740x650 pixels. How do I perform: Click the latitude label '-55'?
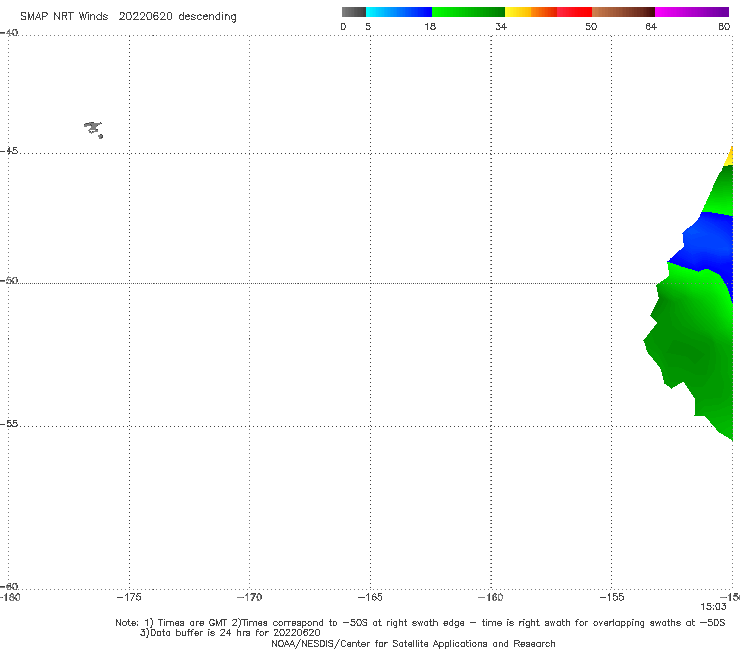pos(9,423)
